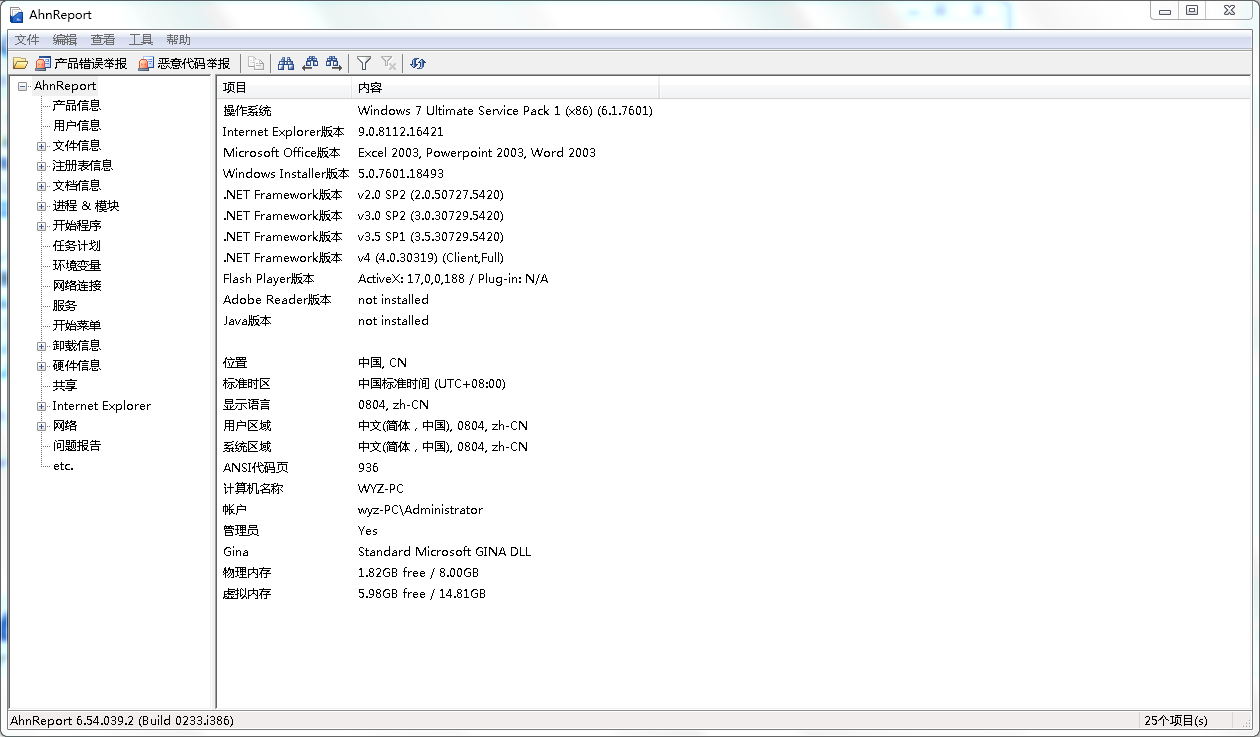Image resolution: width=1260 pixels, height=737 pixels.
Task: Expand the 注册表信息 tree node
Action: coord(40,165)
